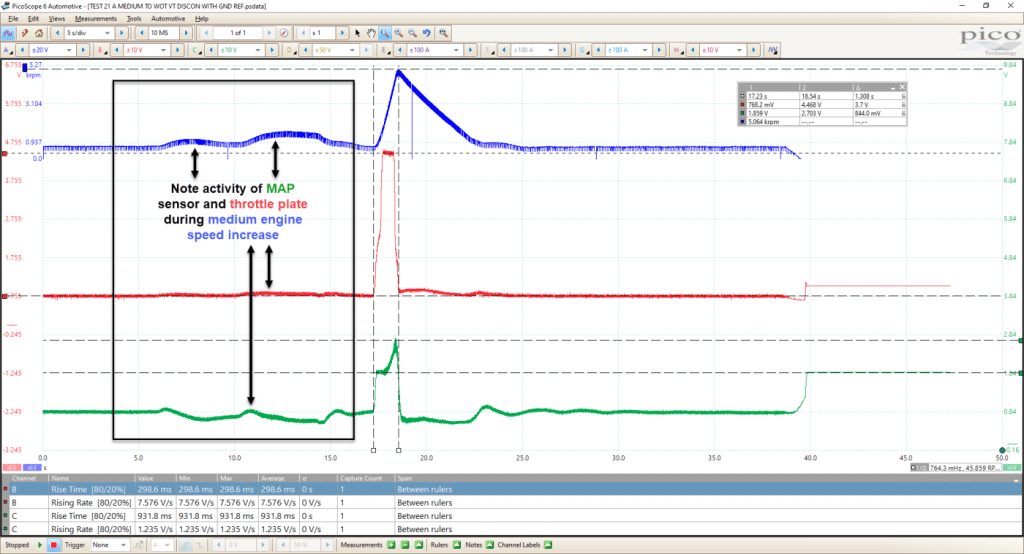The width and height of the screenshot is (1024, 554).
Task: Choose the hand pan tool
Action: coord(371,33)
